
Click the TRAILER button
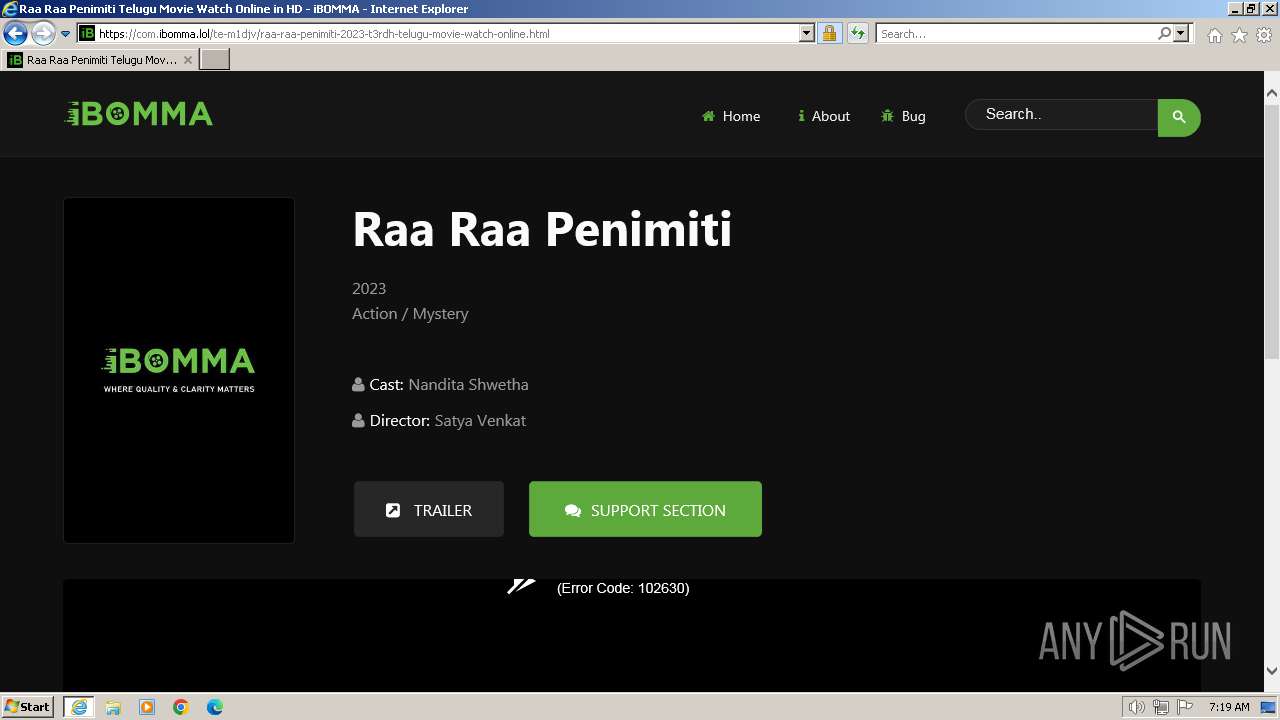[x=429, y=510]
